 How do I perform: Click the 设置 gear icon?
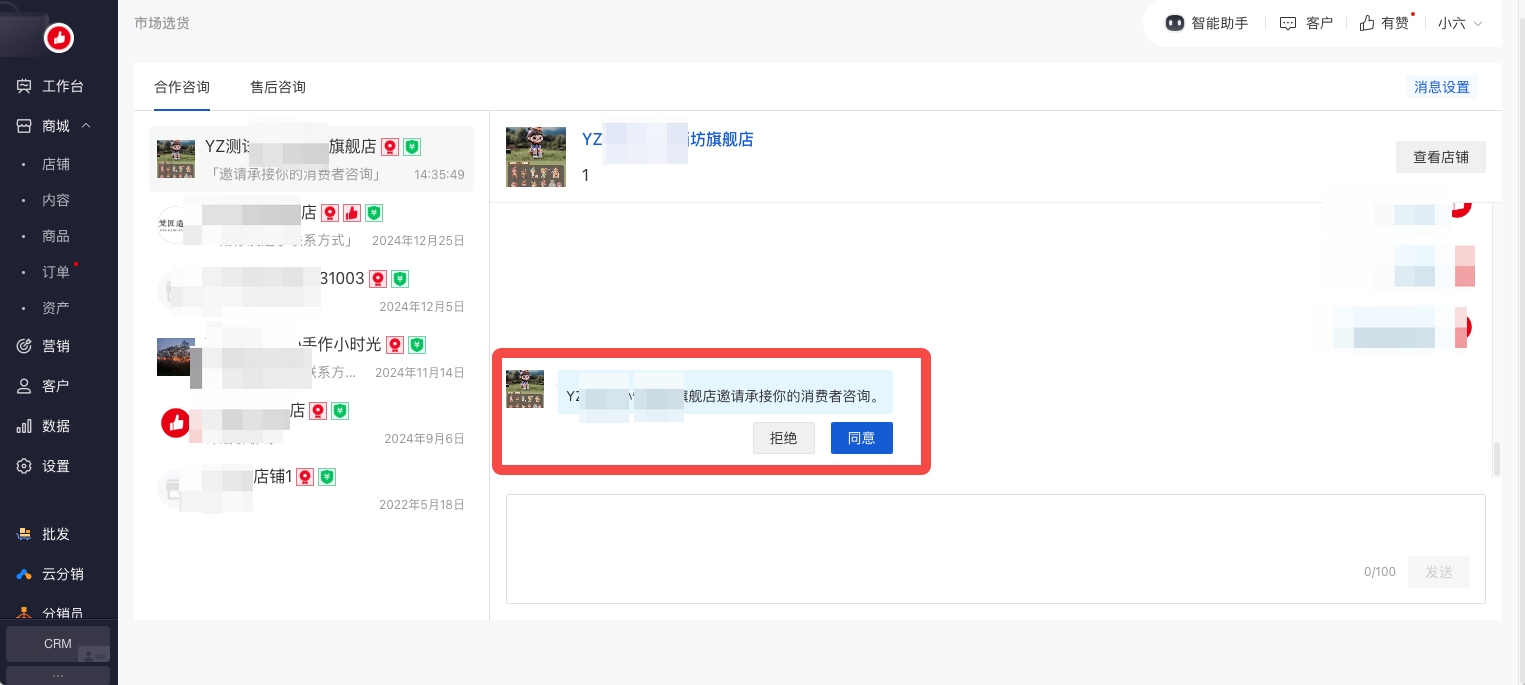(25, 466)
